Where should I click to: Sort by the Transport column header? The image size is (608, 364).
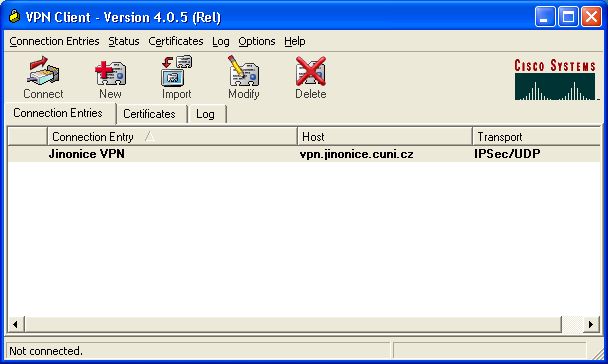coord(537,136)
